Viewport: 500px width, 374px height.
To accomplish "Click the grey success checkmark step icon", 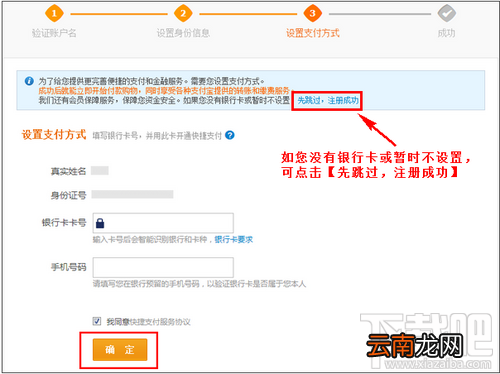I will point(447,14).
